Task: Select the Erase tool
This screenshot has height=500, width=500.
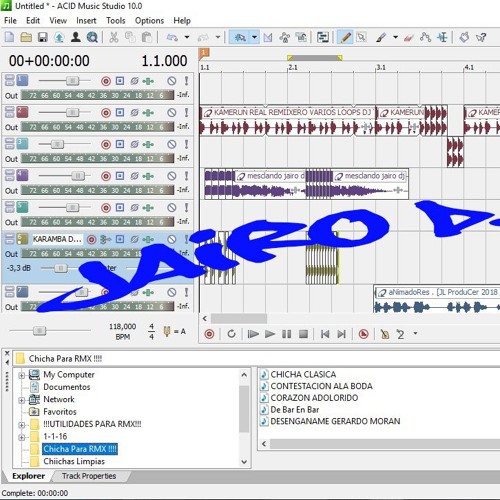Action: (x=409, y=37)
